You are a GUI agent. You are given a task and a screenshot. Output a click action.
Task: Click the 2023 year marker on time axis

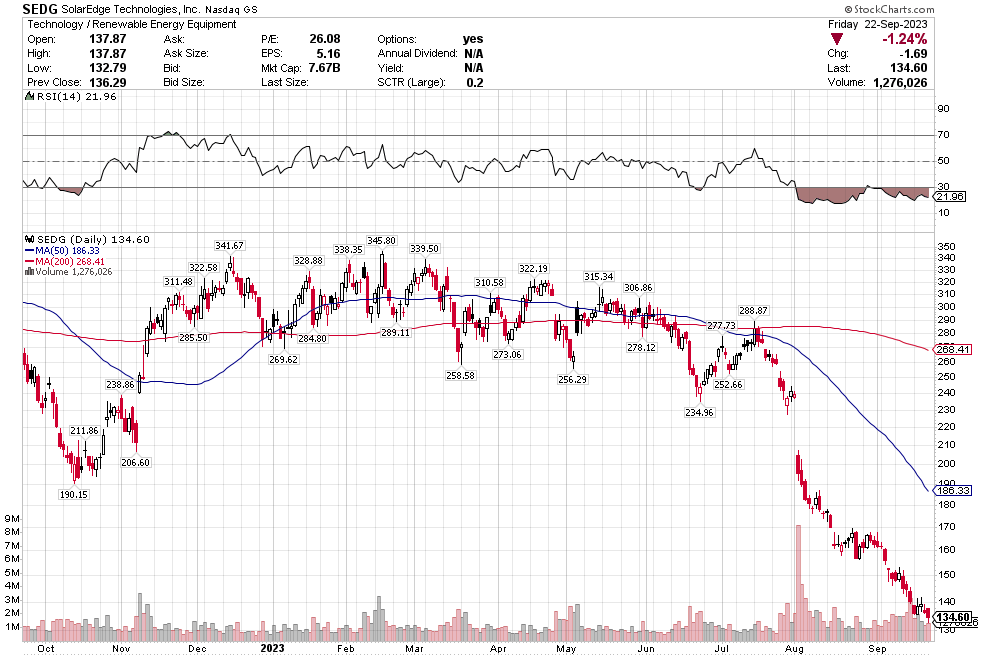(x=273, y=647)
